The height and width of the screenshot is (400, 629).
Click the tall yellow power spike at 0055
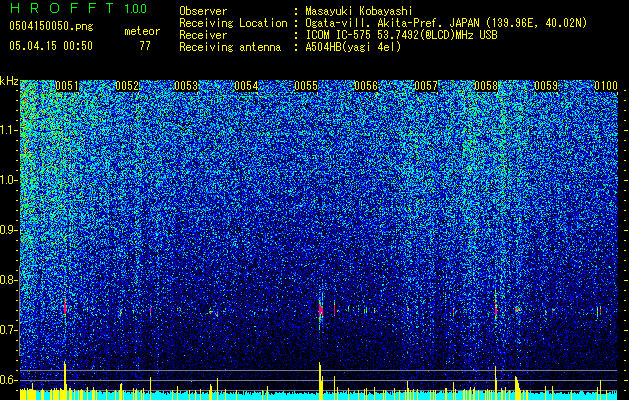(320, 380)
